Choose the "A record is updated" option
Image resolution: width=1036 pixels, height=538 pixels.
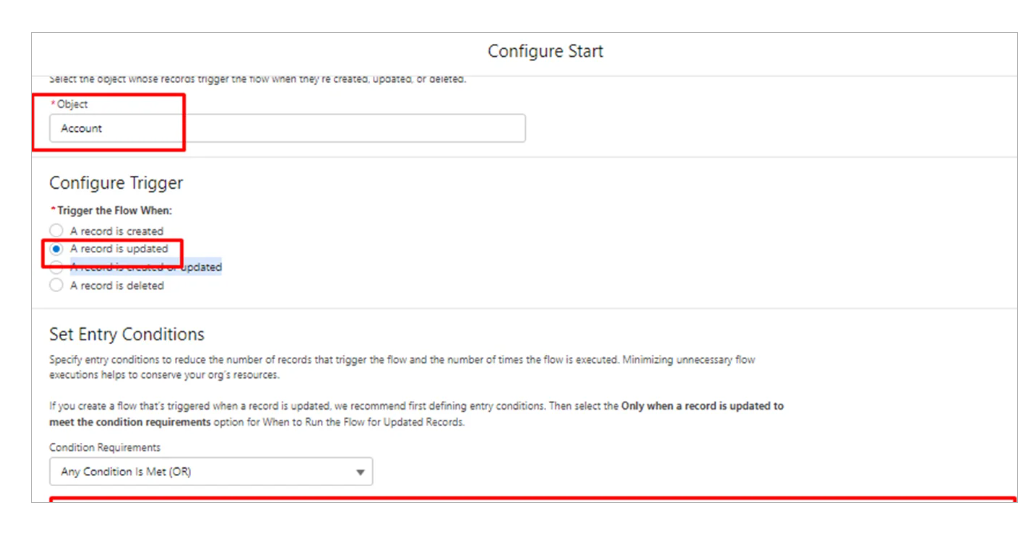tap(57, 249)
